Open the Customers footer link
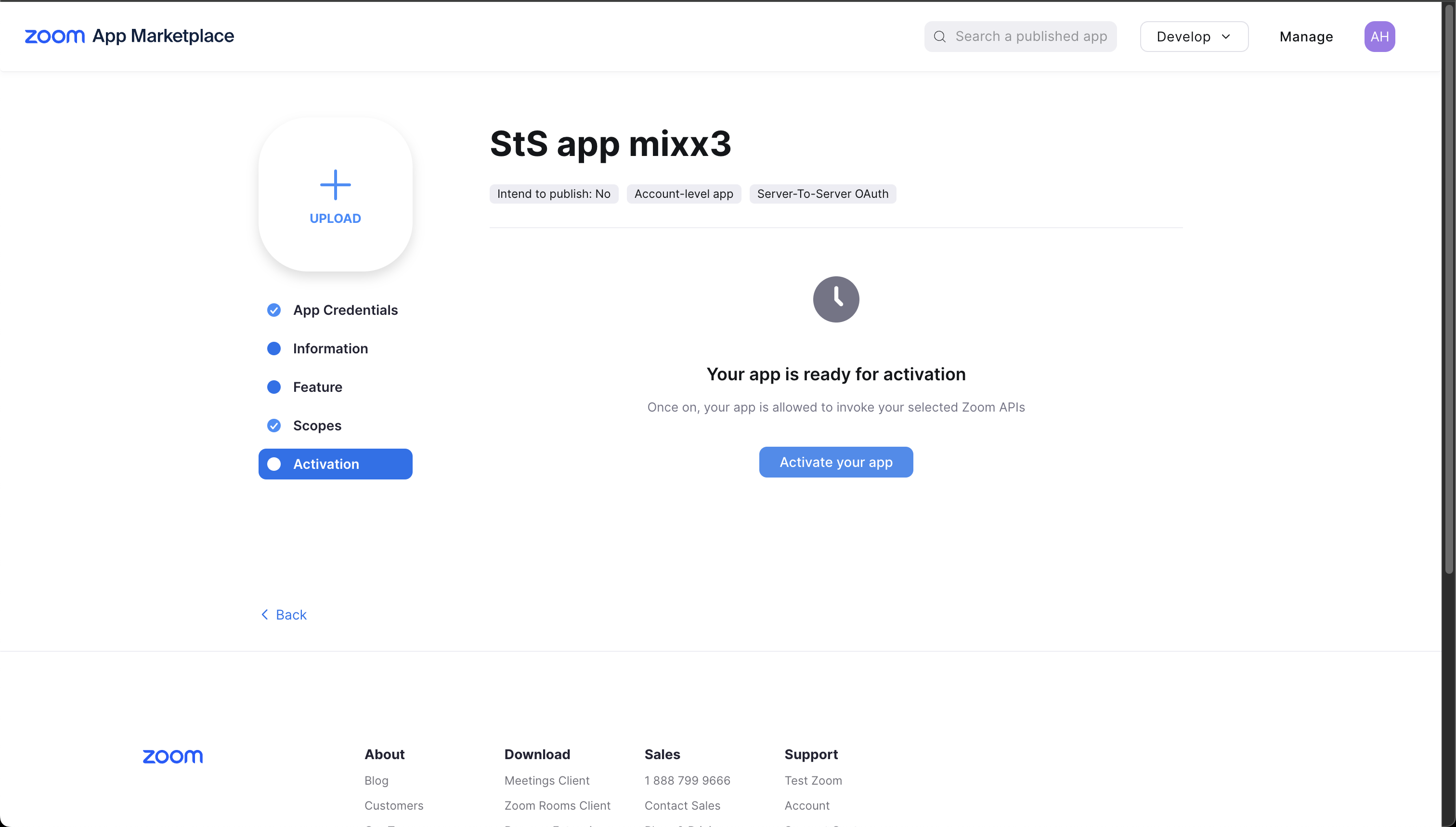The image size is (1456, 827). (x=394, y=805)
